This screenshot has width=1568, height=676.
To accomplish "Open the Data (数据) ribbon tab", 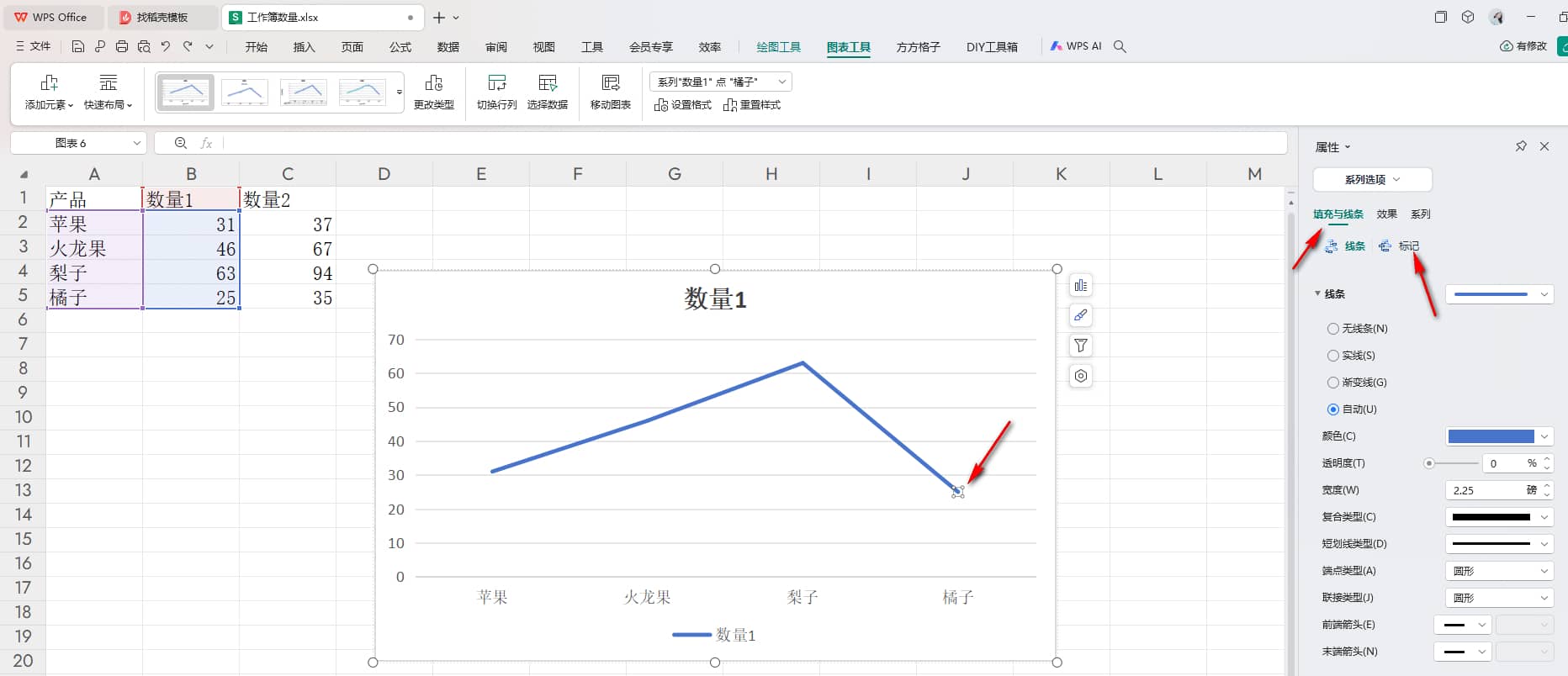I will [448, 47].
